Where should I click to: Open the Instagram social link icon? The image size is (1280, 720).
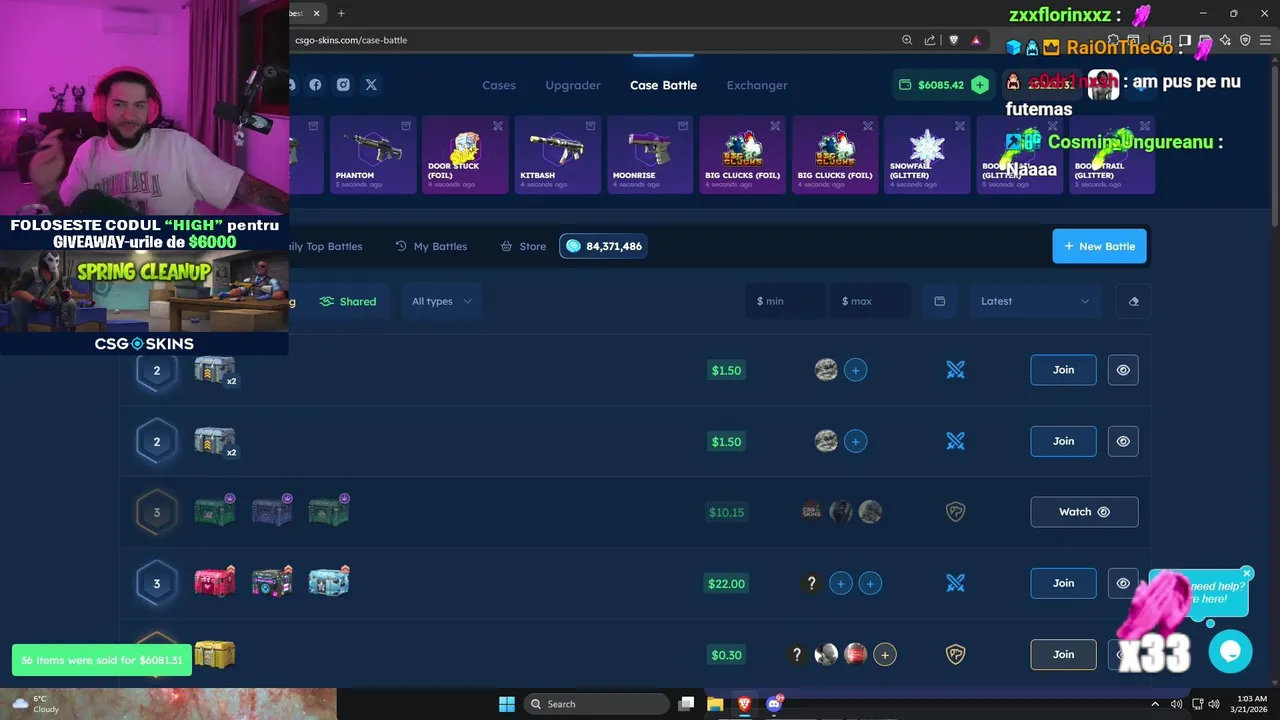point(343,85)
